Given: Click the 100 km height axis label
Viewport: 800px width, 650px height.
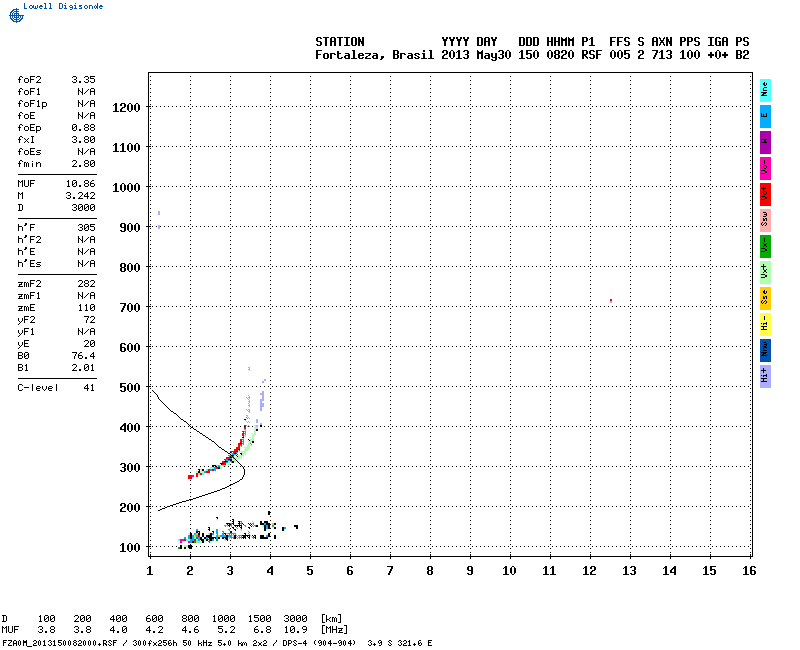Looking at the screenshot, I should click(x=130, y=548).
